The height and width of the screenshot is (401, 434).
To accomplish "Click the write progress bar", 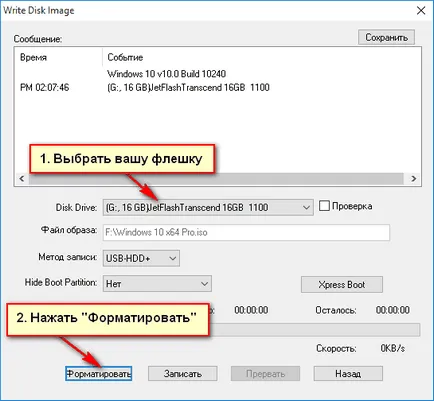I will [314, 329].
